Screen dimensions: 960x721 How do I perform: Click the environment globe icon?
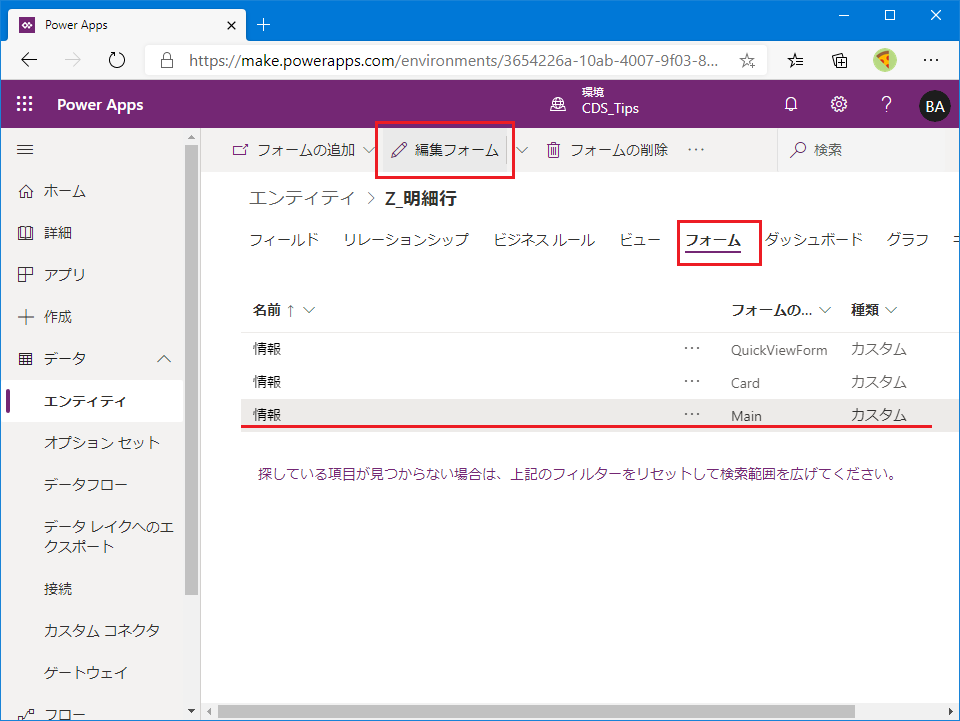[558, 105]
